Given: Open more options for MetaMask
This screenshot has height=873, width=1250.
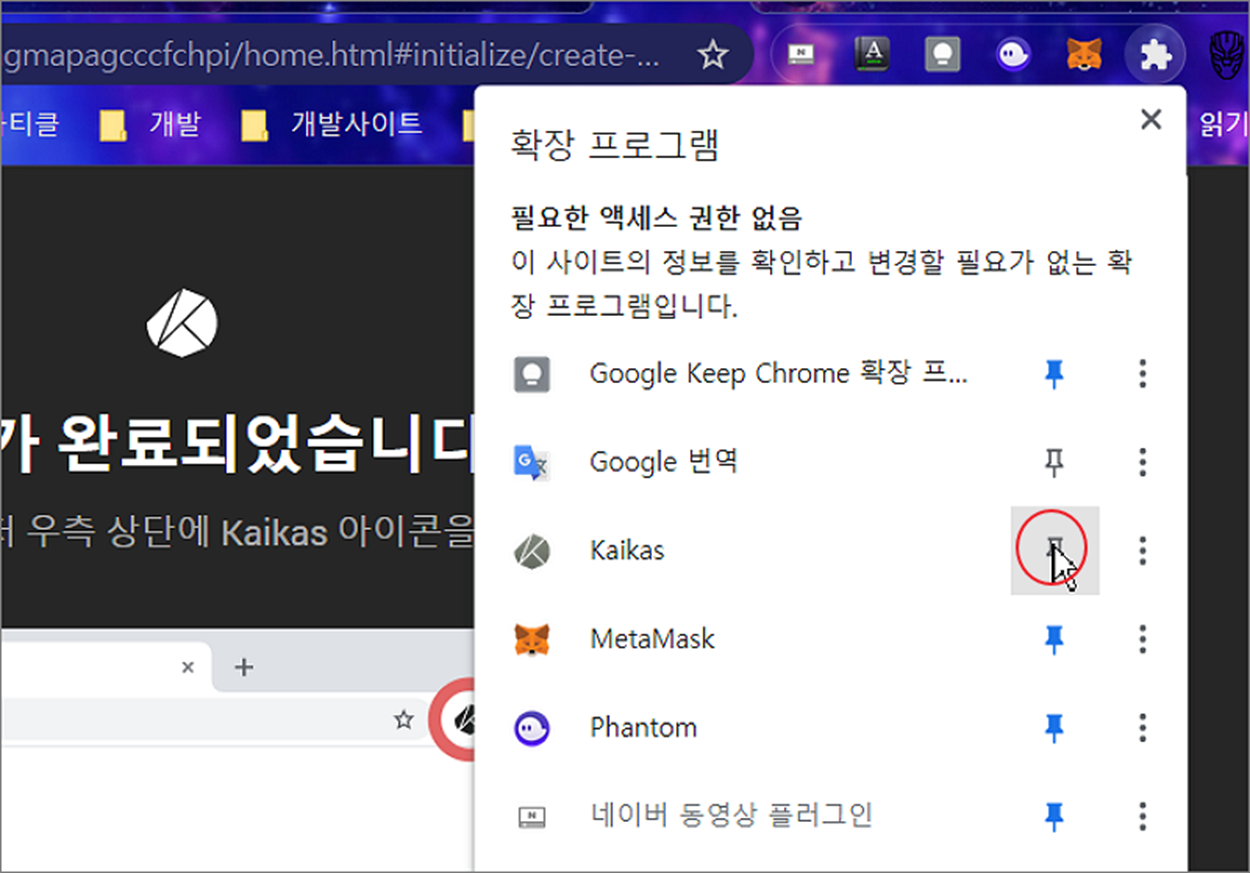Looking at the screenshot, I should point(1142,639).
